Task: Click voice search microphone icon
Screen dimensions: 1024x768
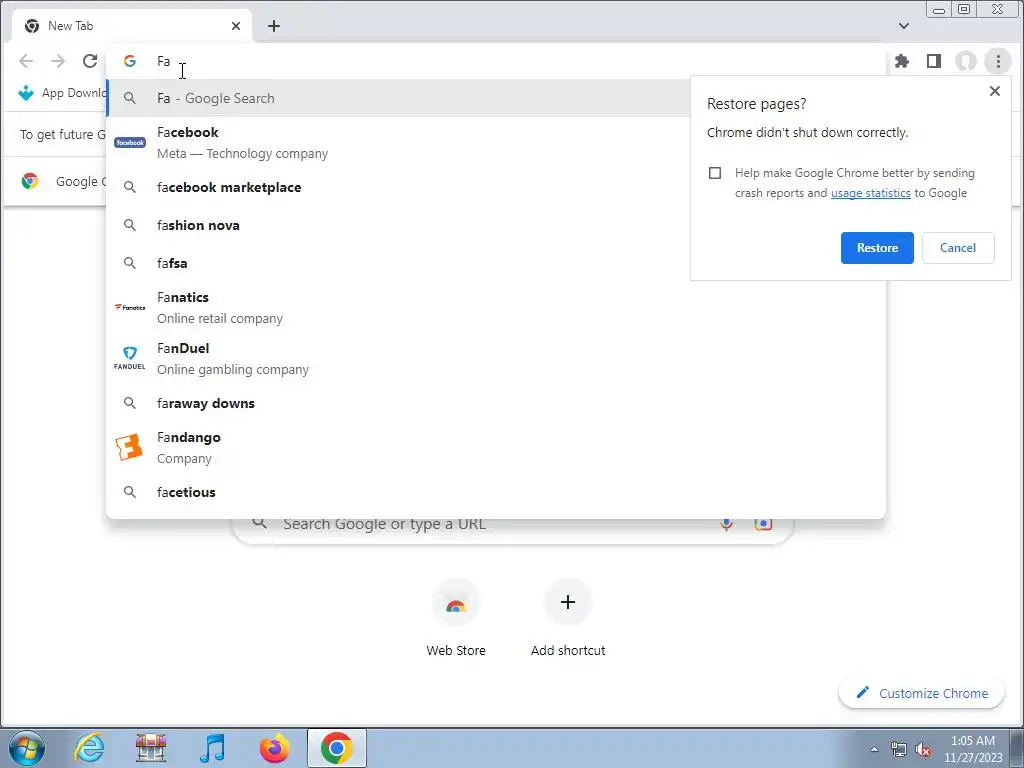Action: pos(726,524)
